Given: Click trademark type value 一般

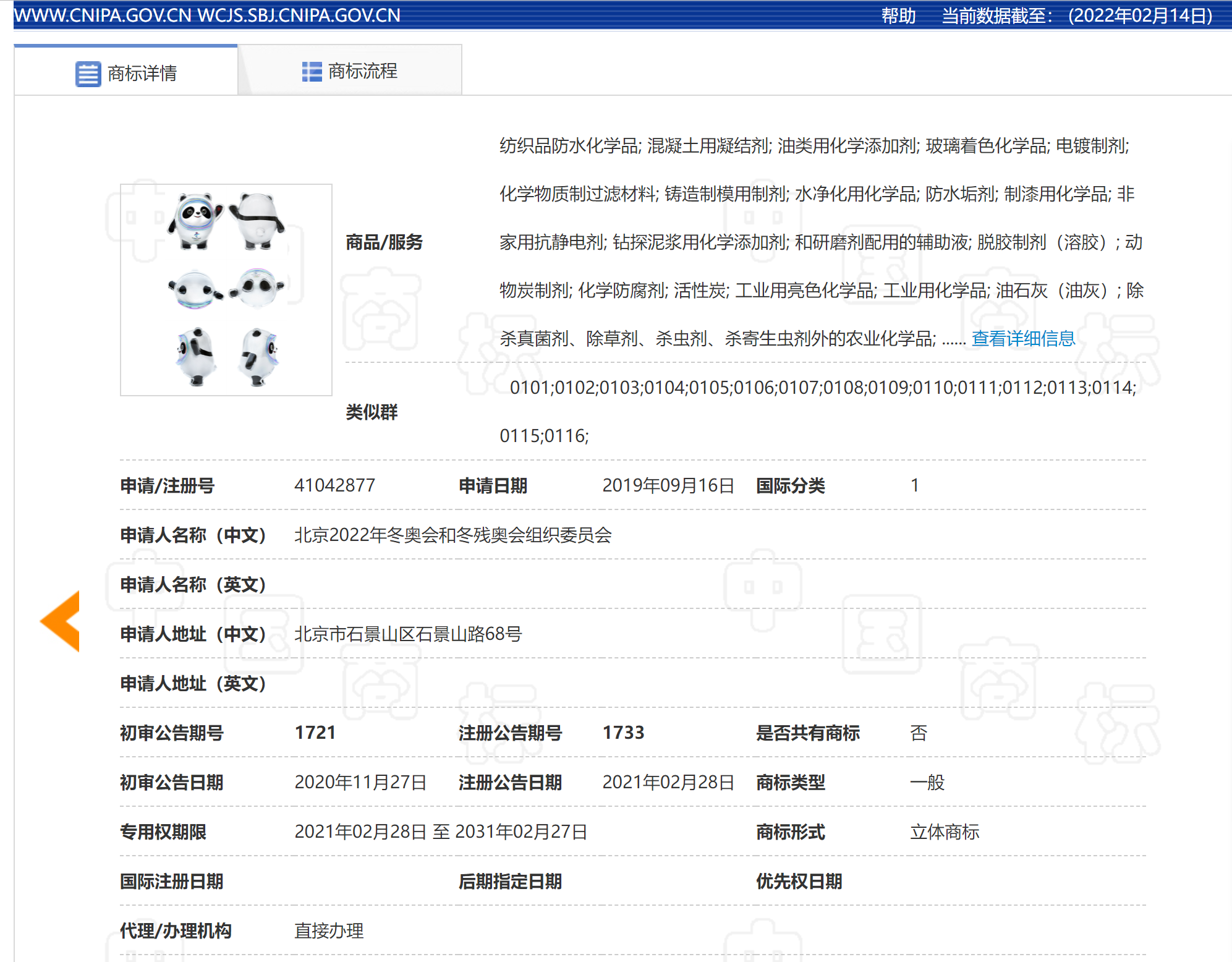Looking at the screenshot, I should tap(927, 782).
